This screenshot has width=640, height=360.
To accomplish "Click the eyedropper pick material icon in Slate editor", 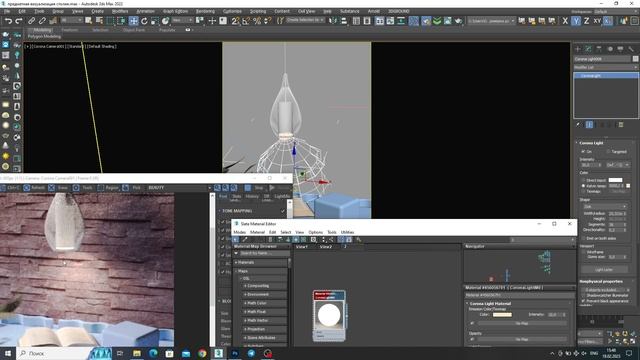I will (x=245, y=240).
